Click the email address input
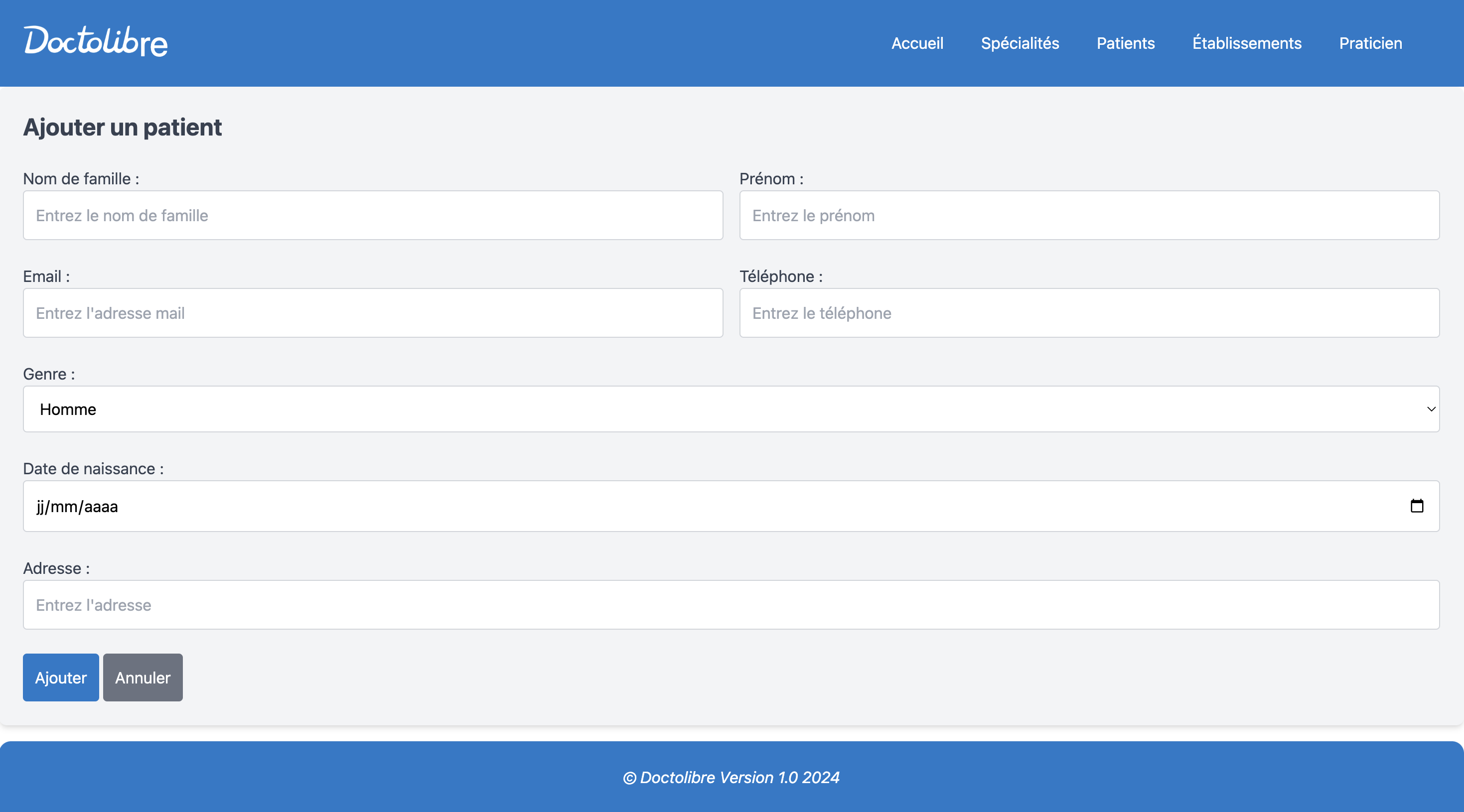 pyautogui.click(x=373, y=313)
